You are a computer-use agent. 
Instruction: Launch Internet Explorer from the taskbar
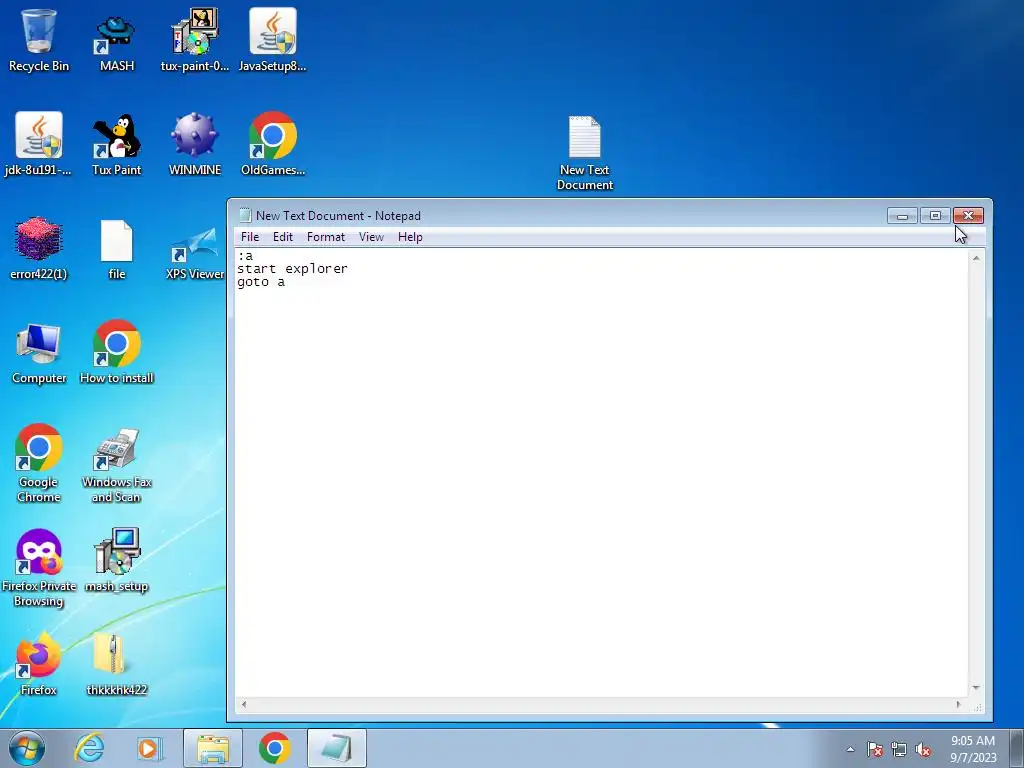pyautogui.click(x=89, y=748)
